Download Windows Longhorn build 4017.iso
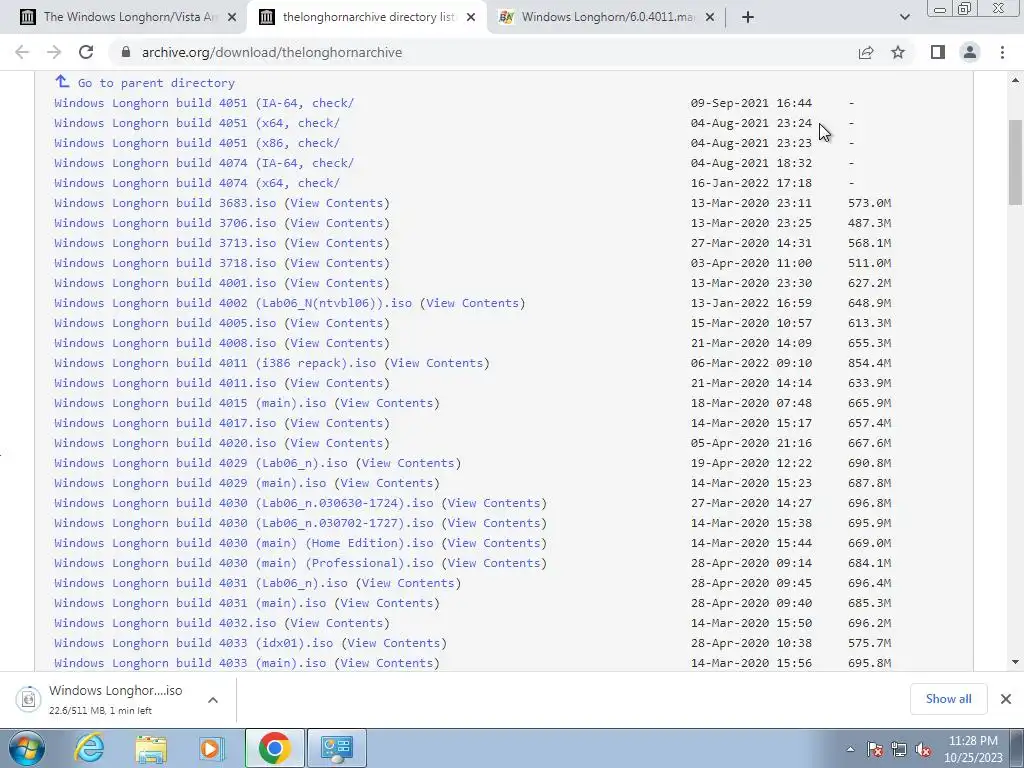Viewport: 1024px width, 768px height. pyautogui.click(x=165, y=423)
